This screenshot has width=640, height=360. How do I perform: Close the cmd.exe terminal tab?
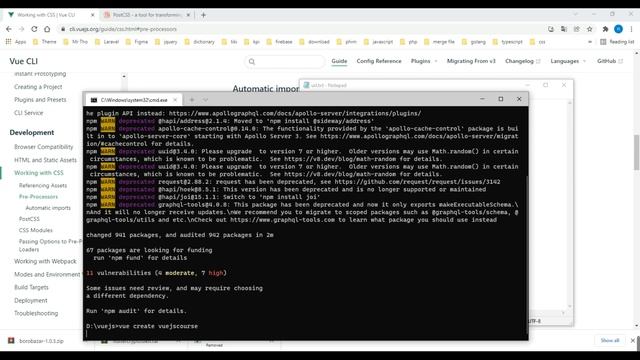175,100
